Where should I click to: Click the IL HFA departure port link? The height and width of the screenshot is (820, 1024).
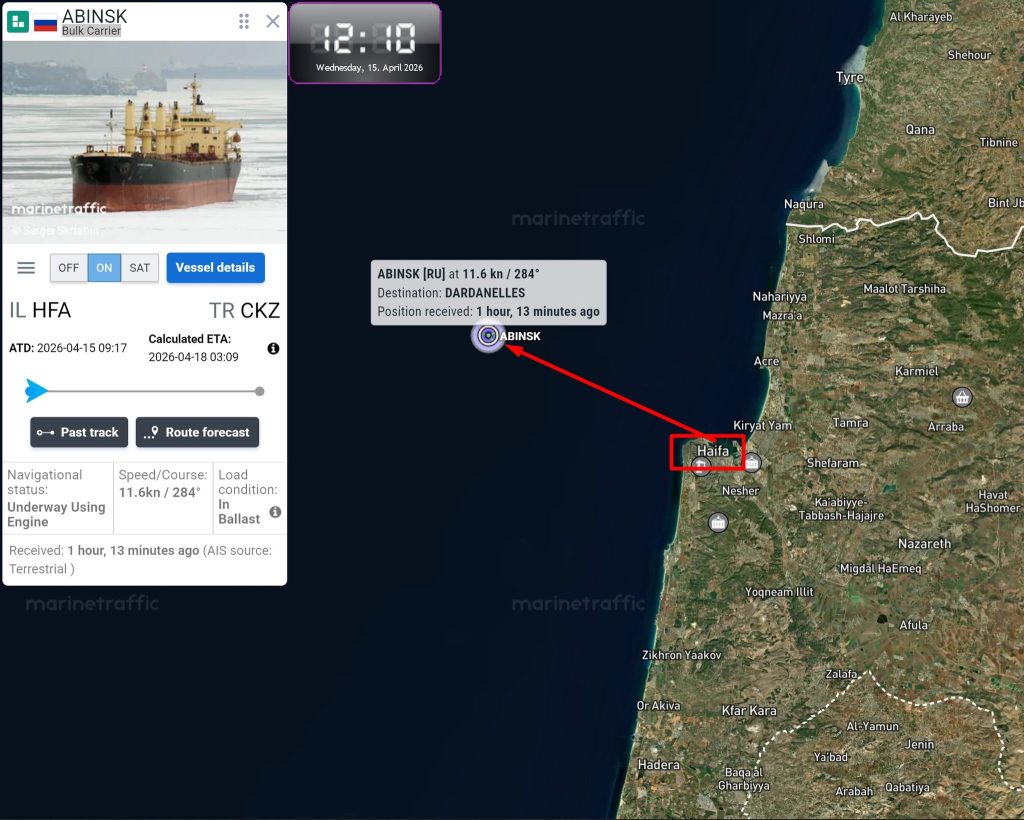(x=40, y=310)
